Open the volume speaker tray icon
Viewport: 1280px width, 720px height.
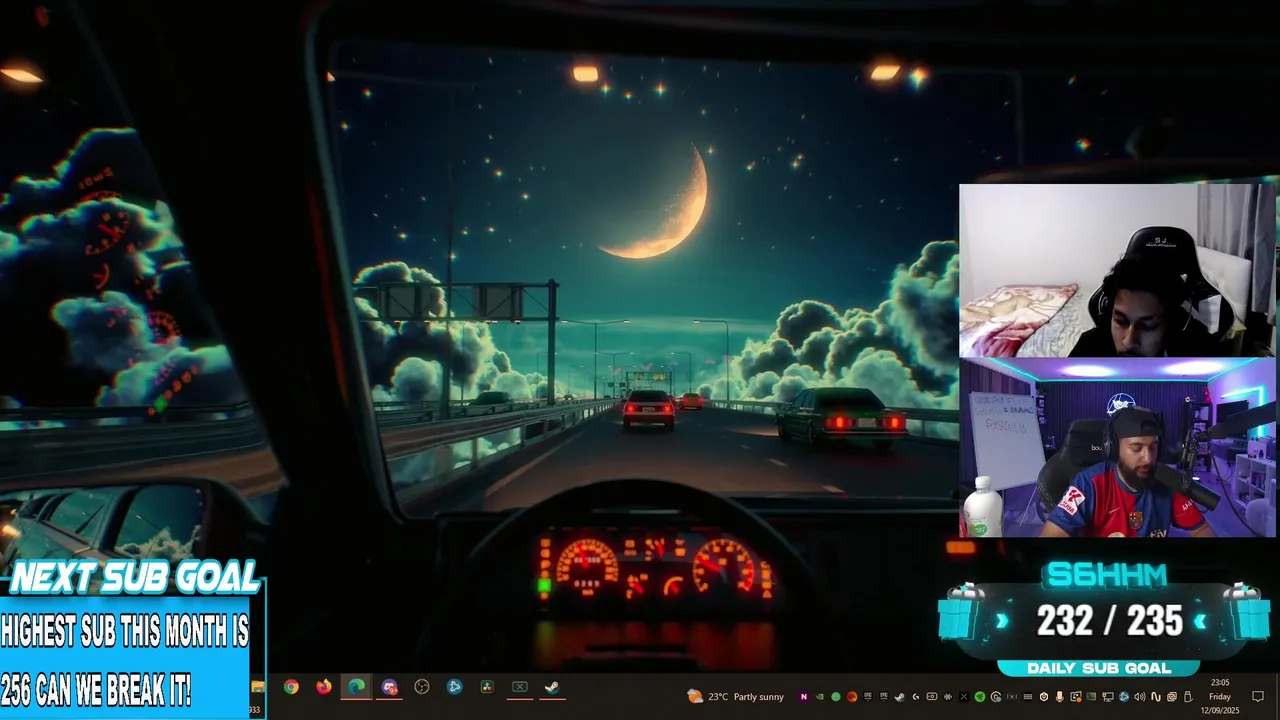[1140, 697]
